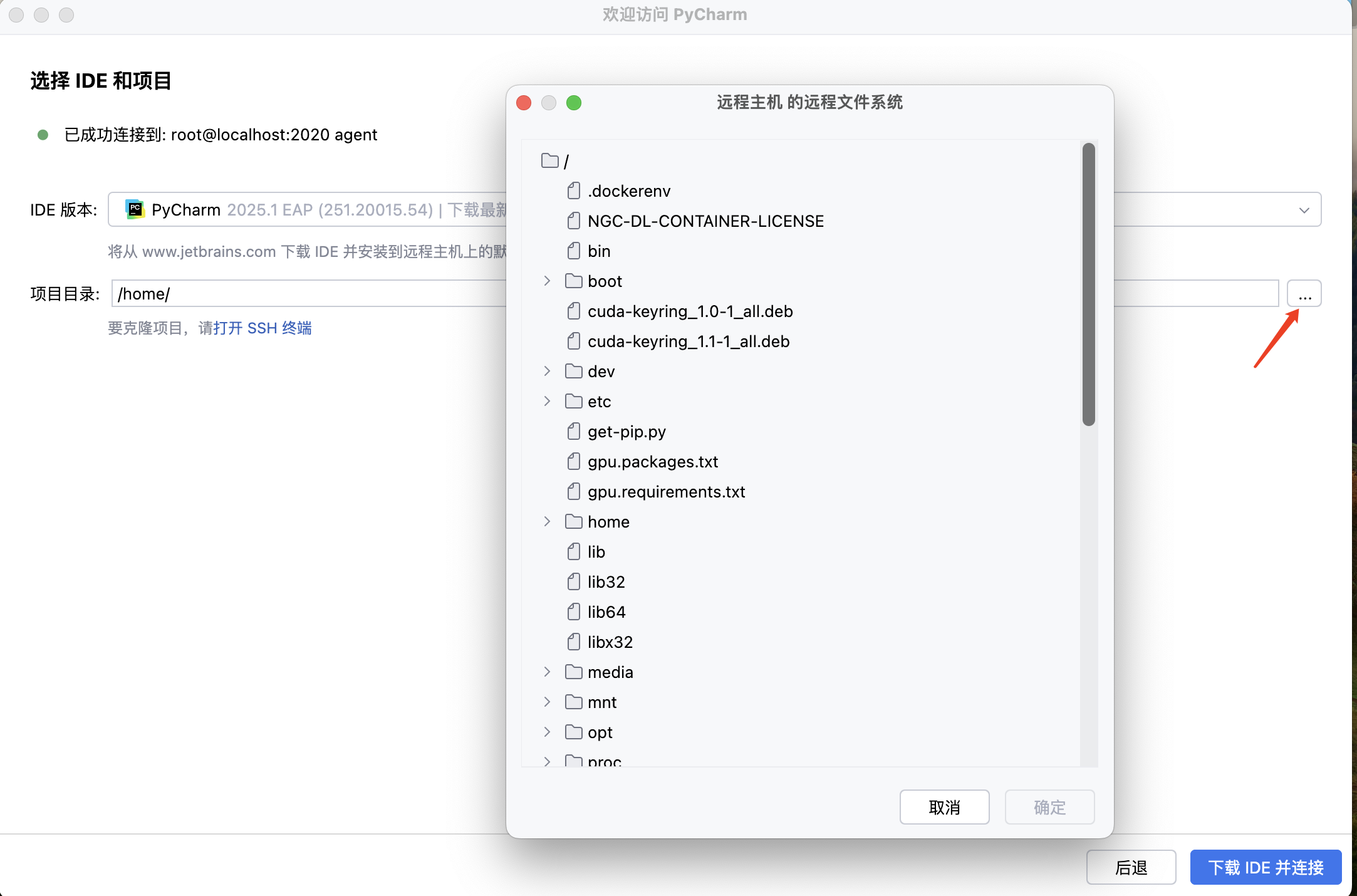Viewport: 1357px width, 896px height.
Task: Click the dev folder icon
Action: pos(573,372)
